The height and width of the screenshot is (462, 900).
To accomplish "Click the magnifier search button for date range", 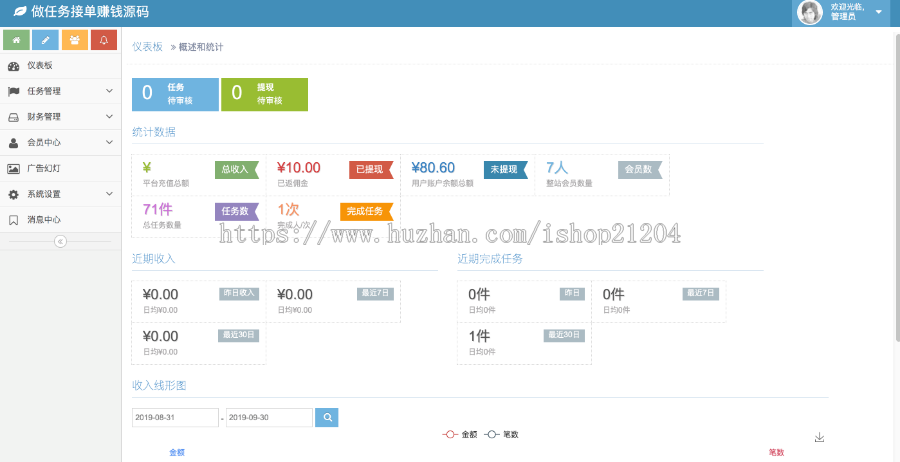I will (x=327, y=418).
